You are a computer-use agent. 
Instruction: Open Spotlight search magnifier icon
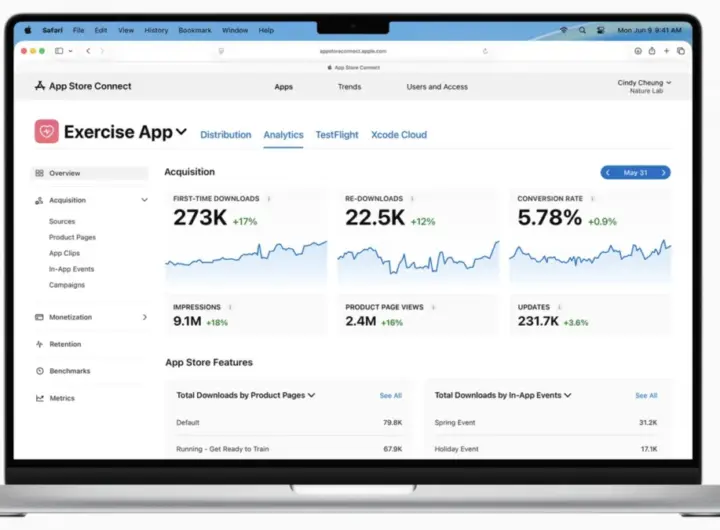point(582,30)
